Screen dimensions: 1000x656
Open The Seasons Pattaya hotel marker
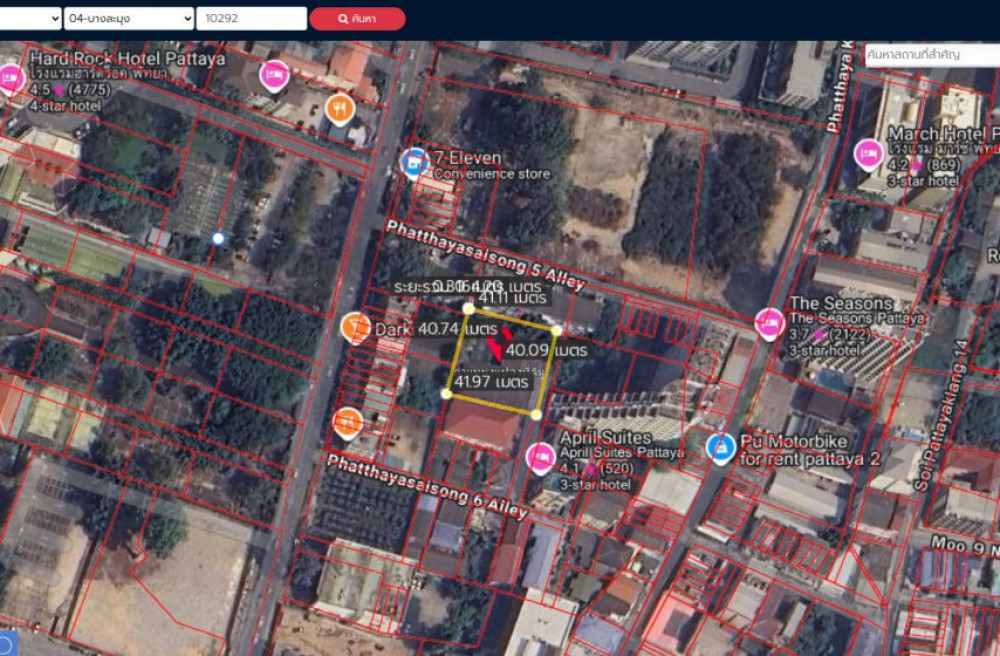(769, 323)
